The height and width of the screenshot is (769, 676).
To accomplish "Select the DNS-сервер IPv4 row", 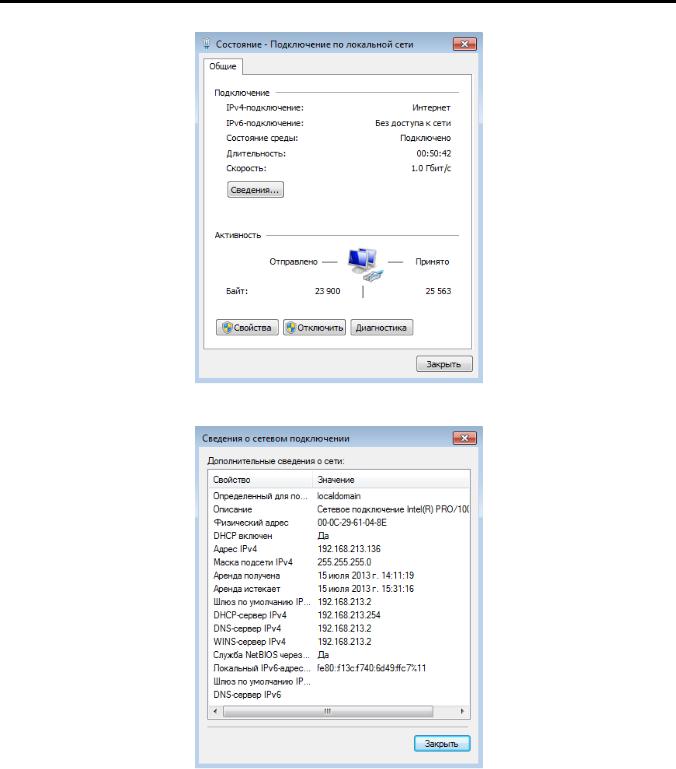I will 339,628.
